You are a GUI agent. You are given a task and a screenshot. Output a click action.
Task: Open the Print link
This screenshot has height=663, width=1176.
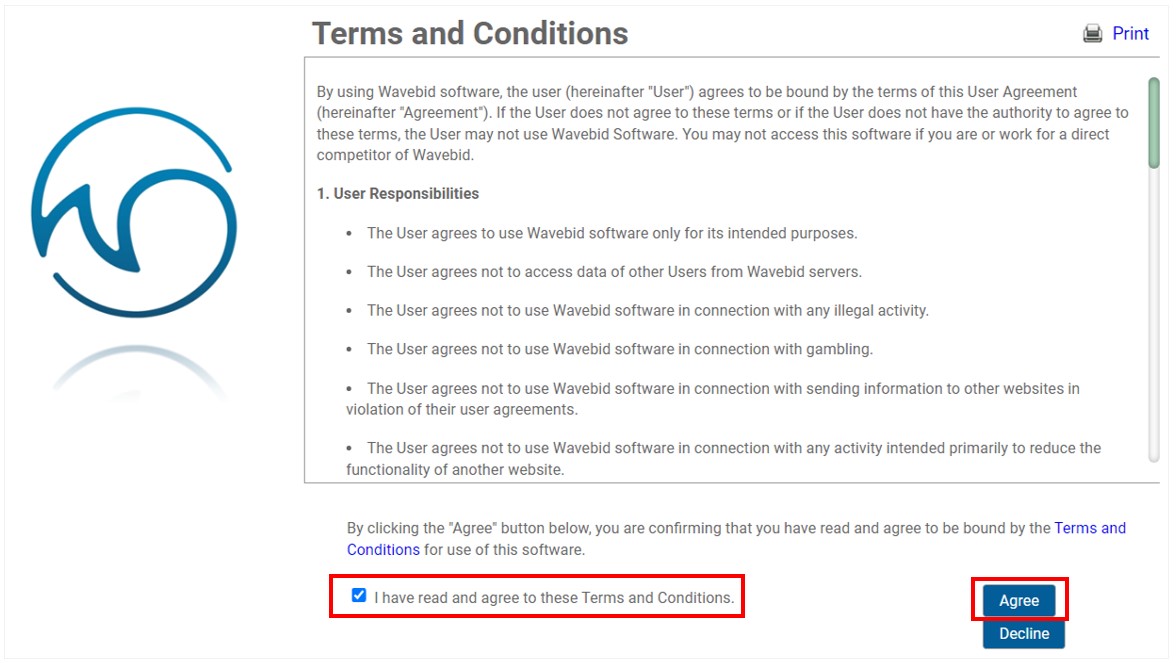click(x=1130, y=34)
